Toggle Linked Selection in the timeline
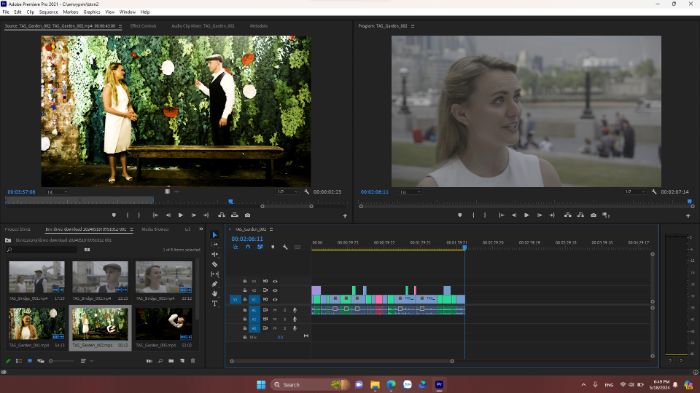Image resolution: width=700 pixels, height=393 pixels. point(260,247)
